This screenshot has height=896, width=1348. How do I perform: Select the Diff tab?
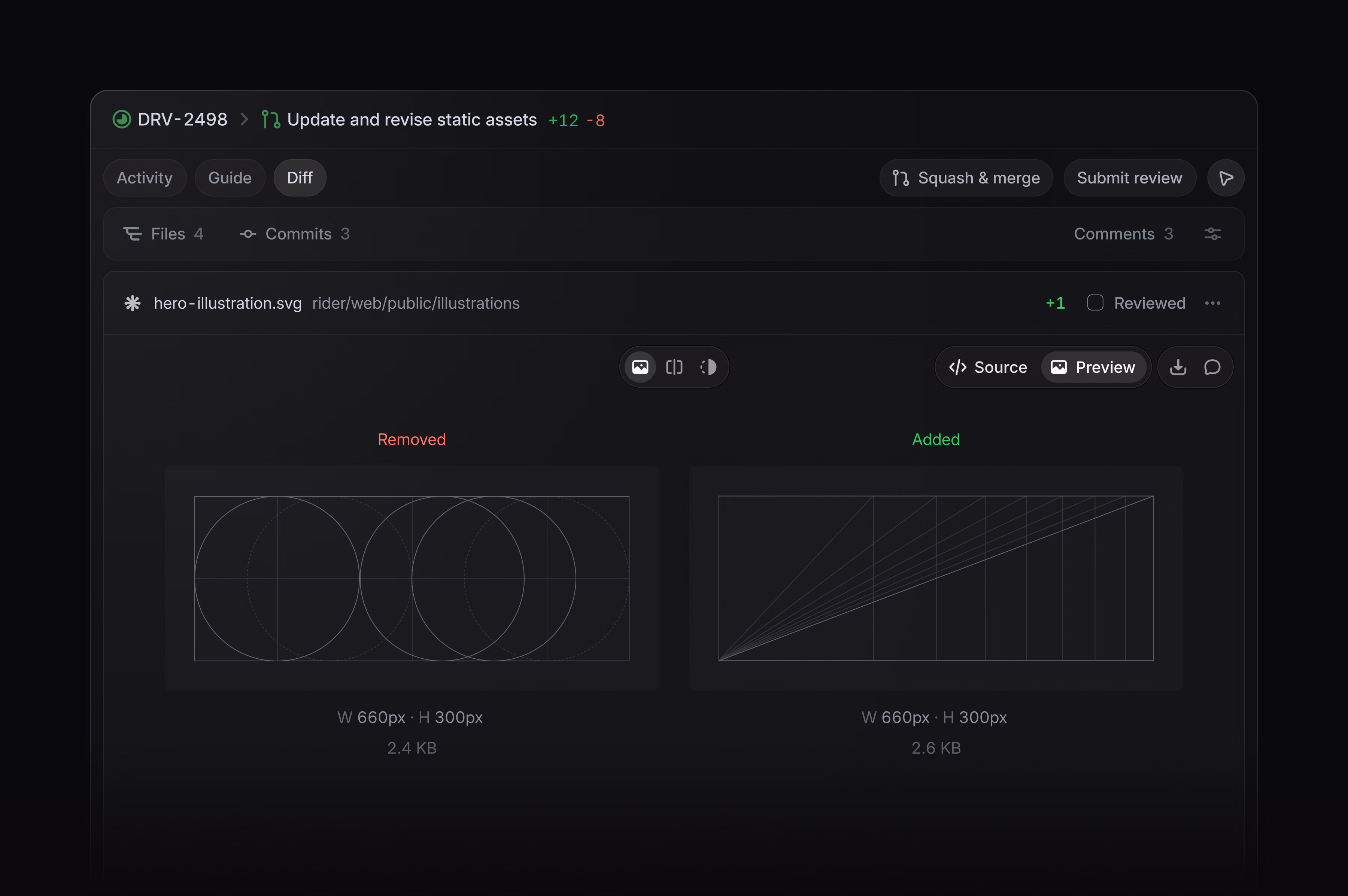point(300,178)
